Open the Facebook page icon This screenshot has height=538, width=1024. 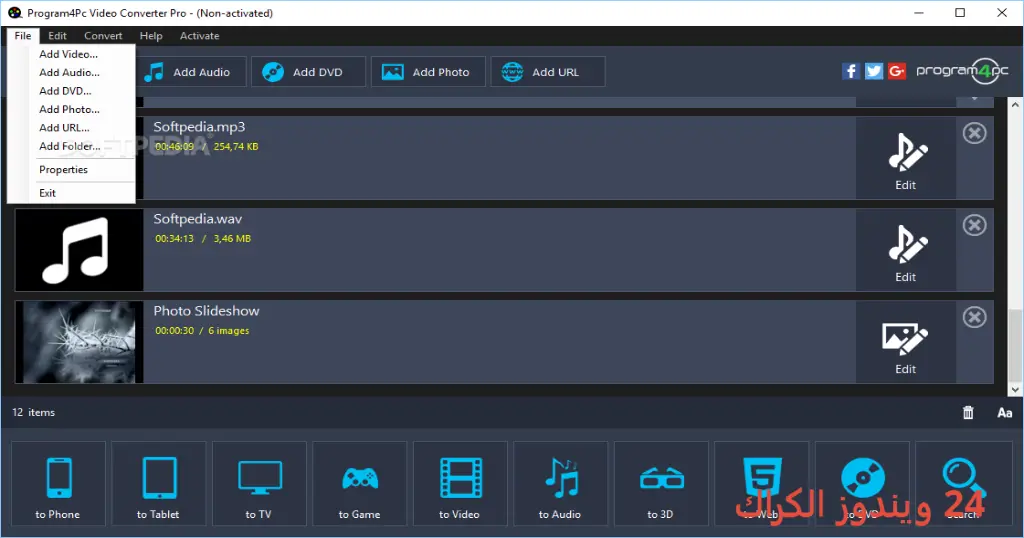click(850, 71)
